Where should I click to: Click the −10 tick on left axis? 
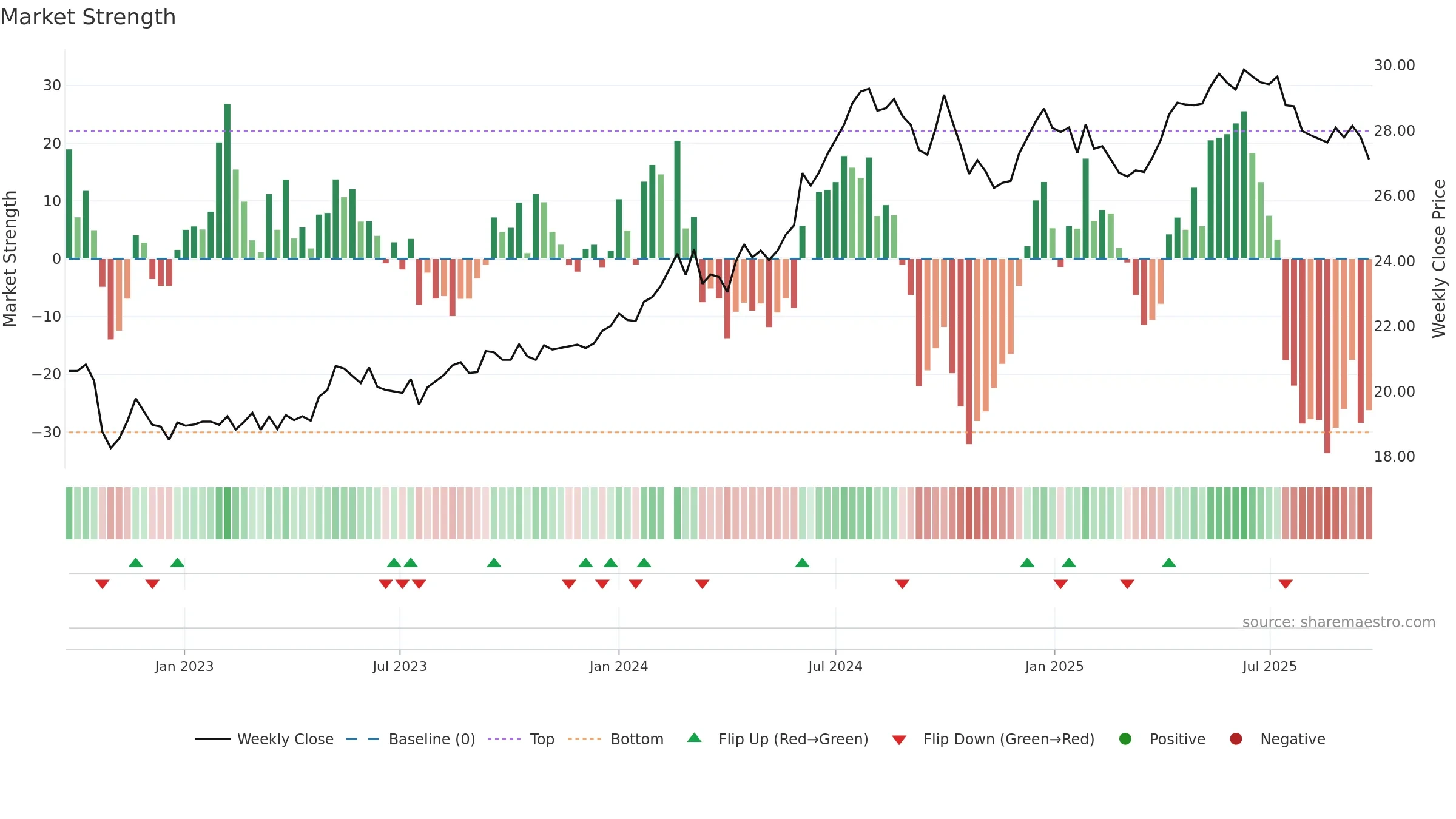(47, 317)
